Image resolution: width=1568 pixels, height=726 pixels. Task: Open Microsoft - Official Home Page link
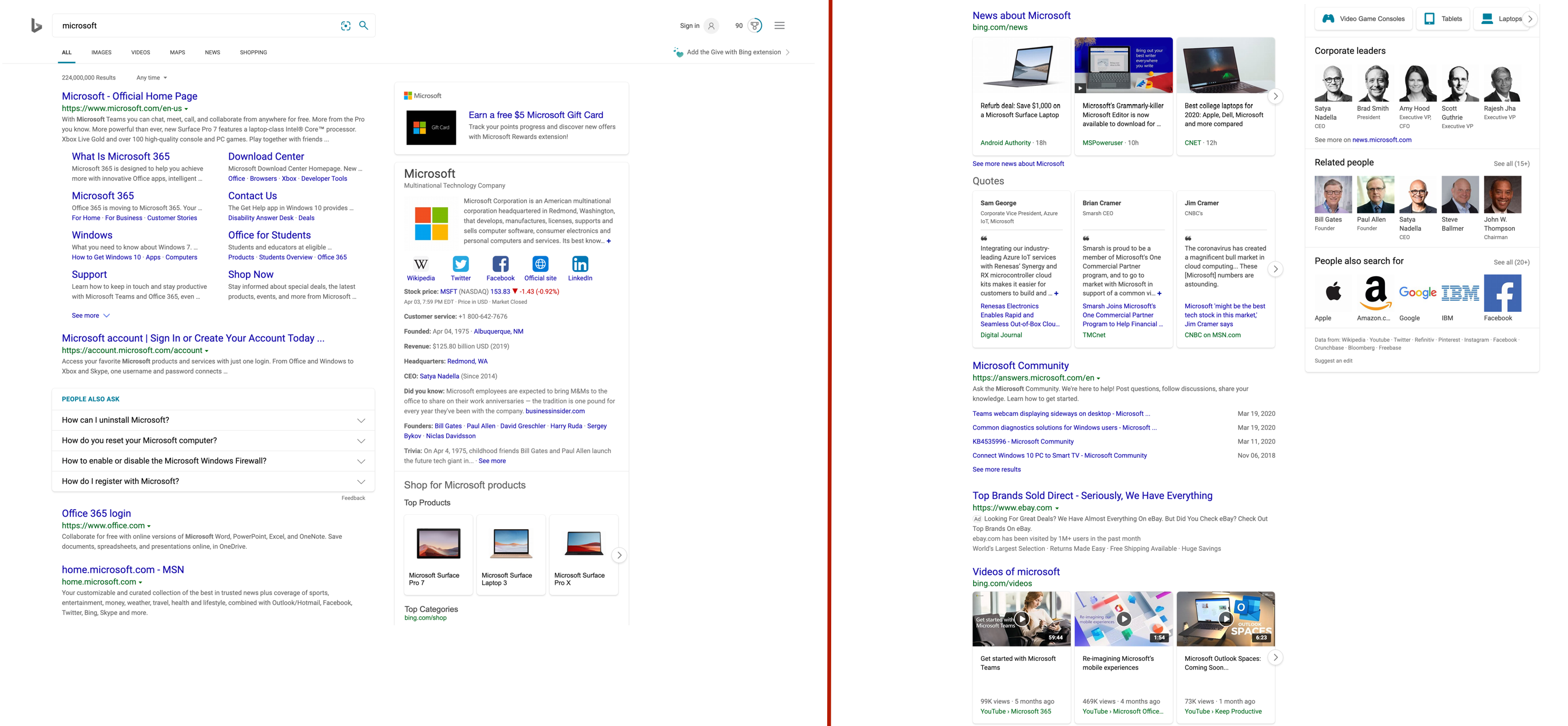pos(129,96)
